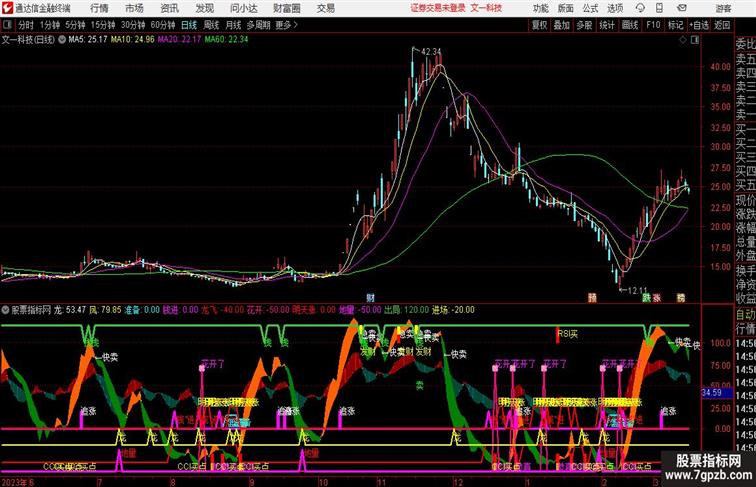Click the MA10: 24.96 indicator label
This screenshot has height=487, width=756.
click(133, 40)
